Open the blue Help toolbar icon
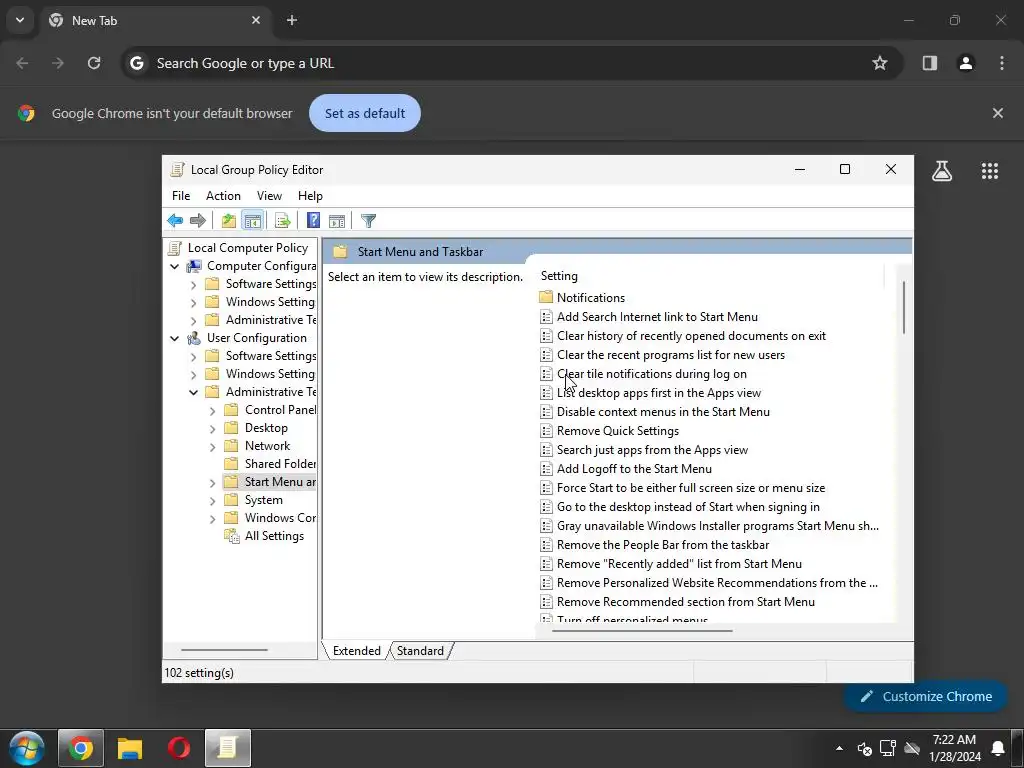Image resolution: width=1024 pixels, height=768 pixels. 313,221
